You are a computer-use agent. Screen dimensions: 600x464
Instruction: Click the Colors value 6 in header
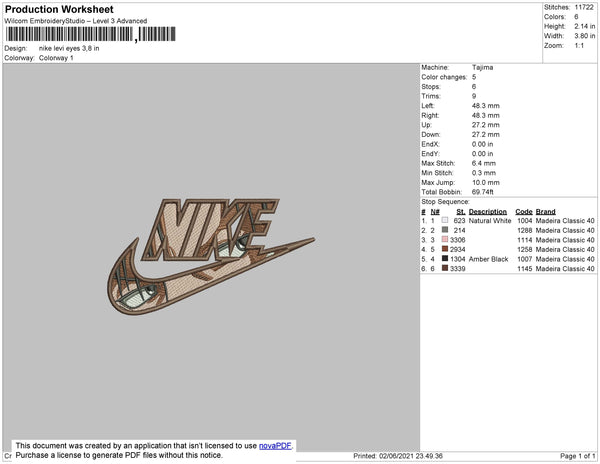(x=576, y=17)
